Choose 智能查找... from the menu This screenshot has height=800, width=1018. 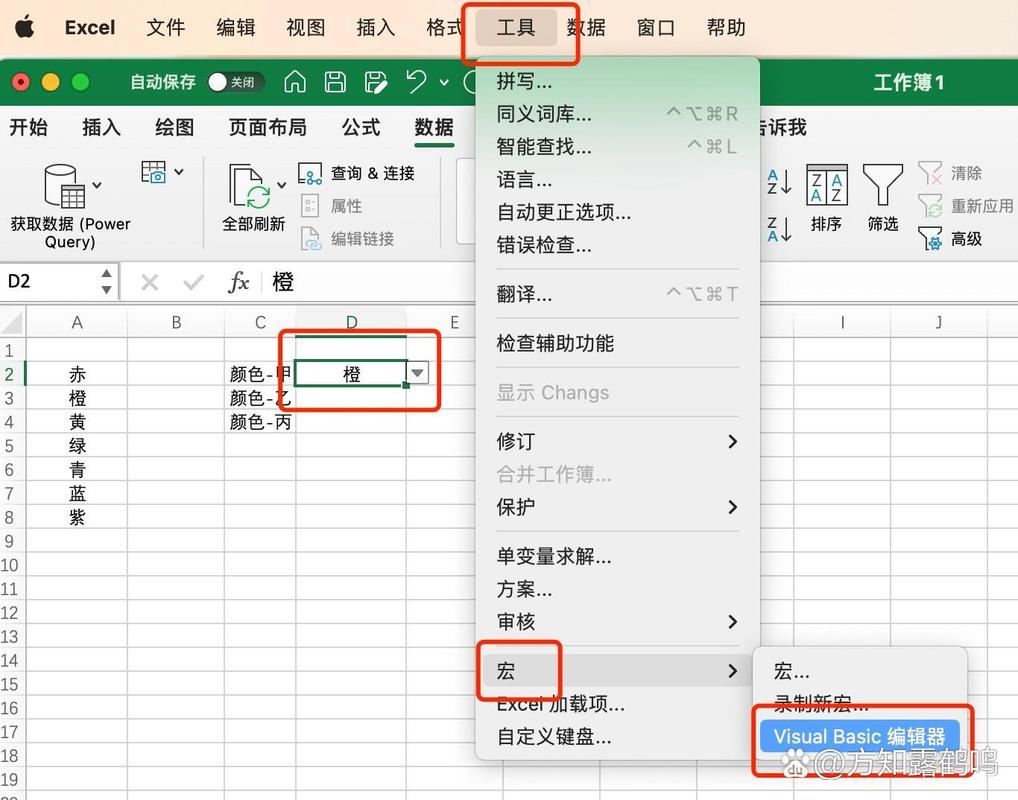click(617, 147)
